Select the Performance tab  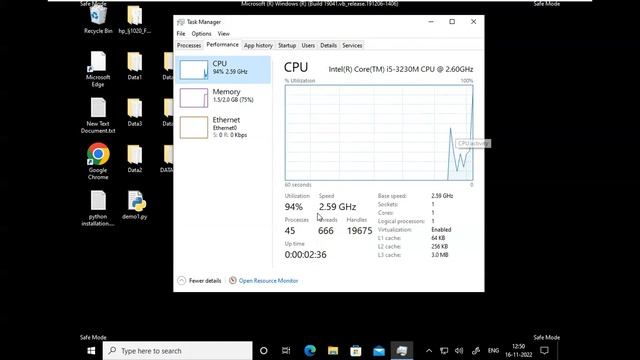point(222,45)
